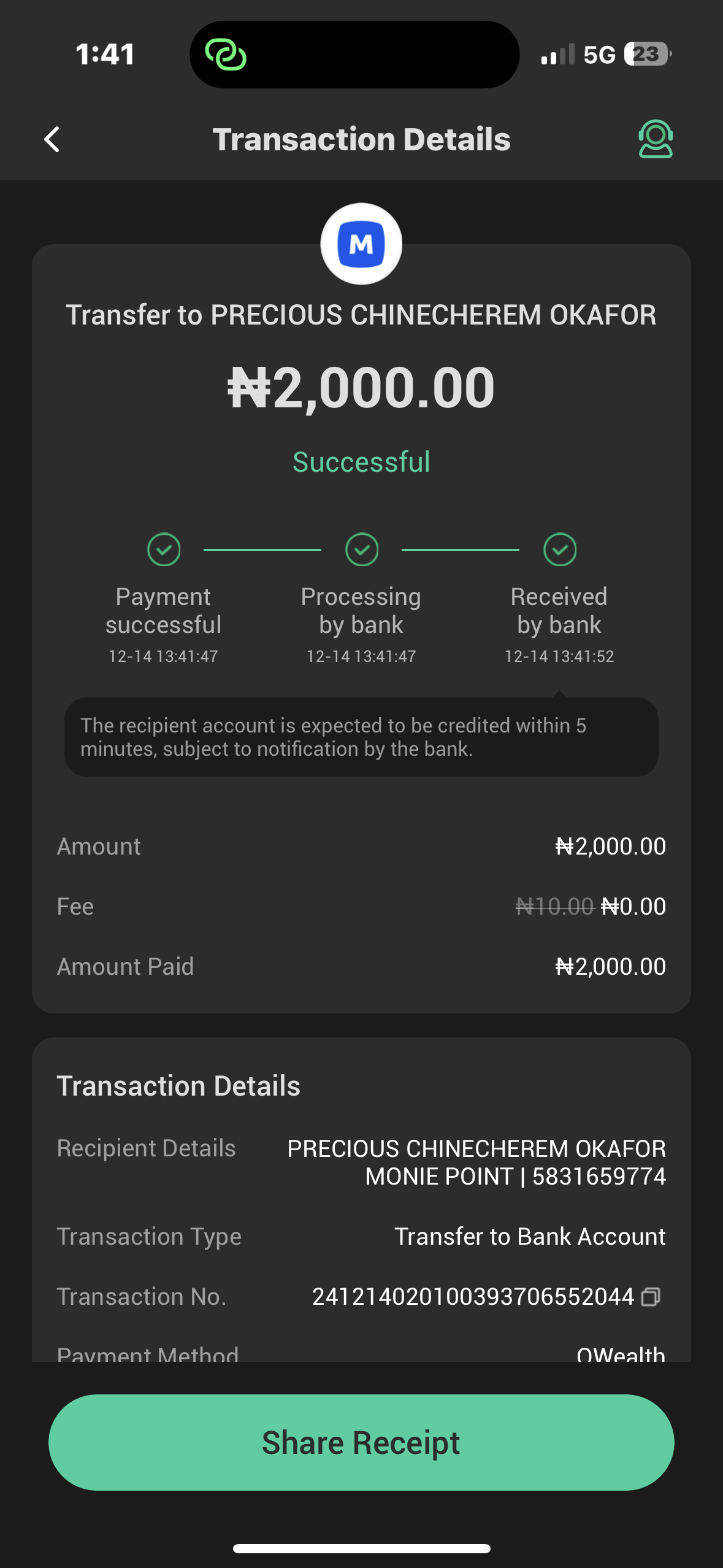Tap the Transaction Details page title

(x=361, y=139)
